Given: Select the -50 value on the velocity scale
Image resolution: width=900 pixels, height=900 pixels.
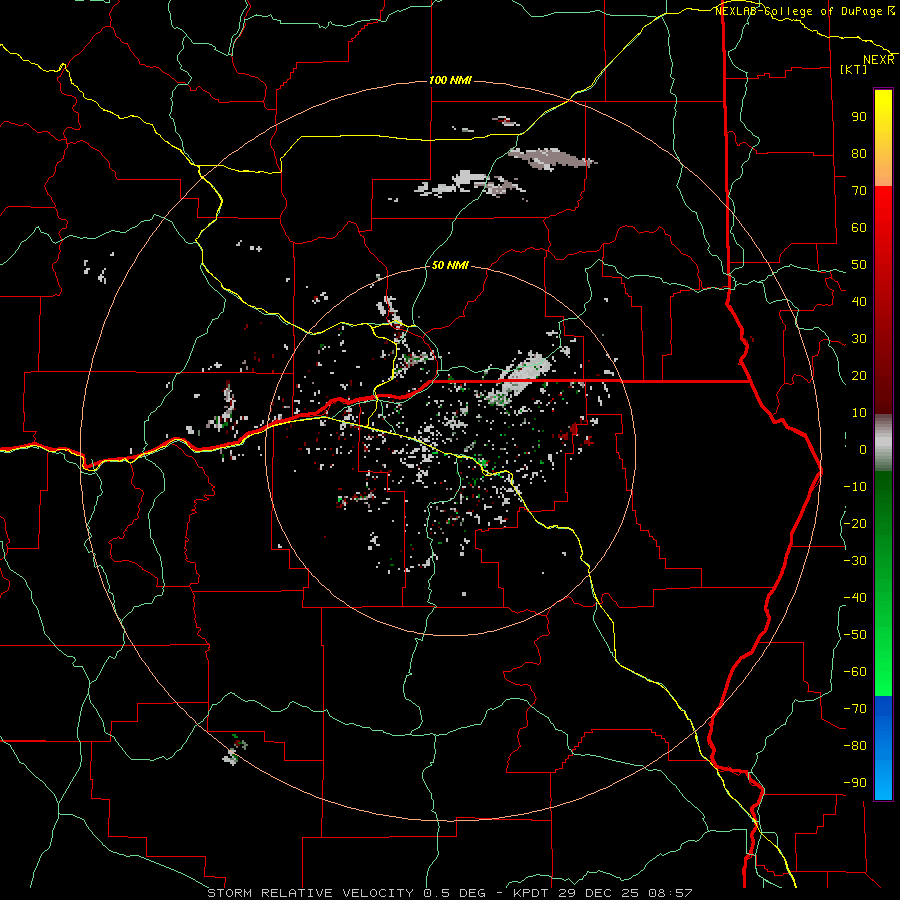Looking at the screenshot, I should (x=855, y=635).
